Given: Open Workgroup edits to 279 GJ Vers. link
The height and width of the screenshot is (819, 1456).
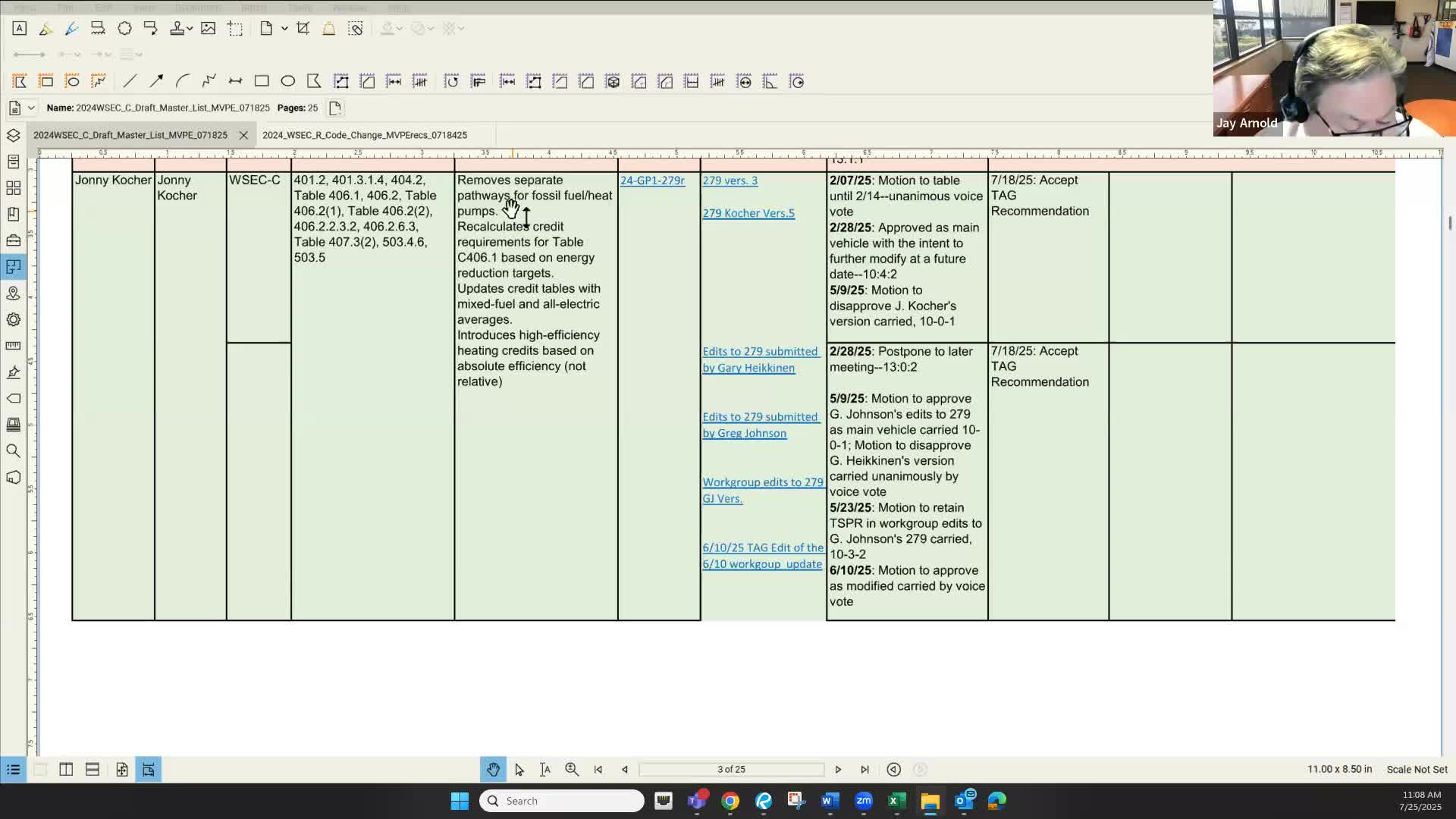Looking at the screenshot, I should coord(762,490).
